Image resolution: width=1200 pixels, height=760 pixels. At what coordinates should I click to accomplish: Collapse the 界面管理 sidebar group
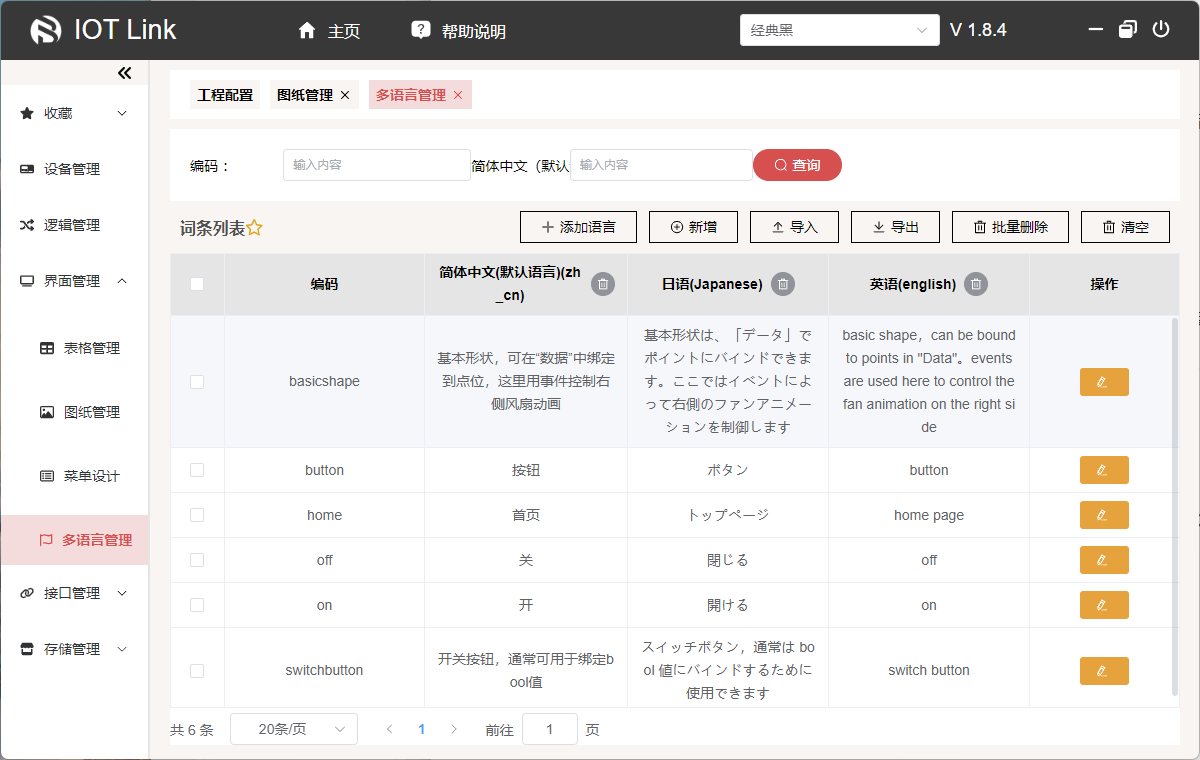[75, 281]
